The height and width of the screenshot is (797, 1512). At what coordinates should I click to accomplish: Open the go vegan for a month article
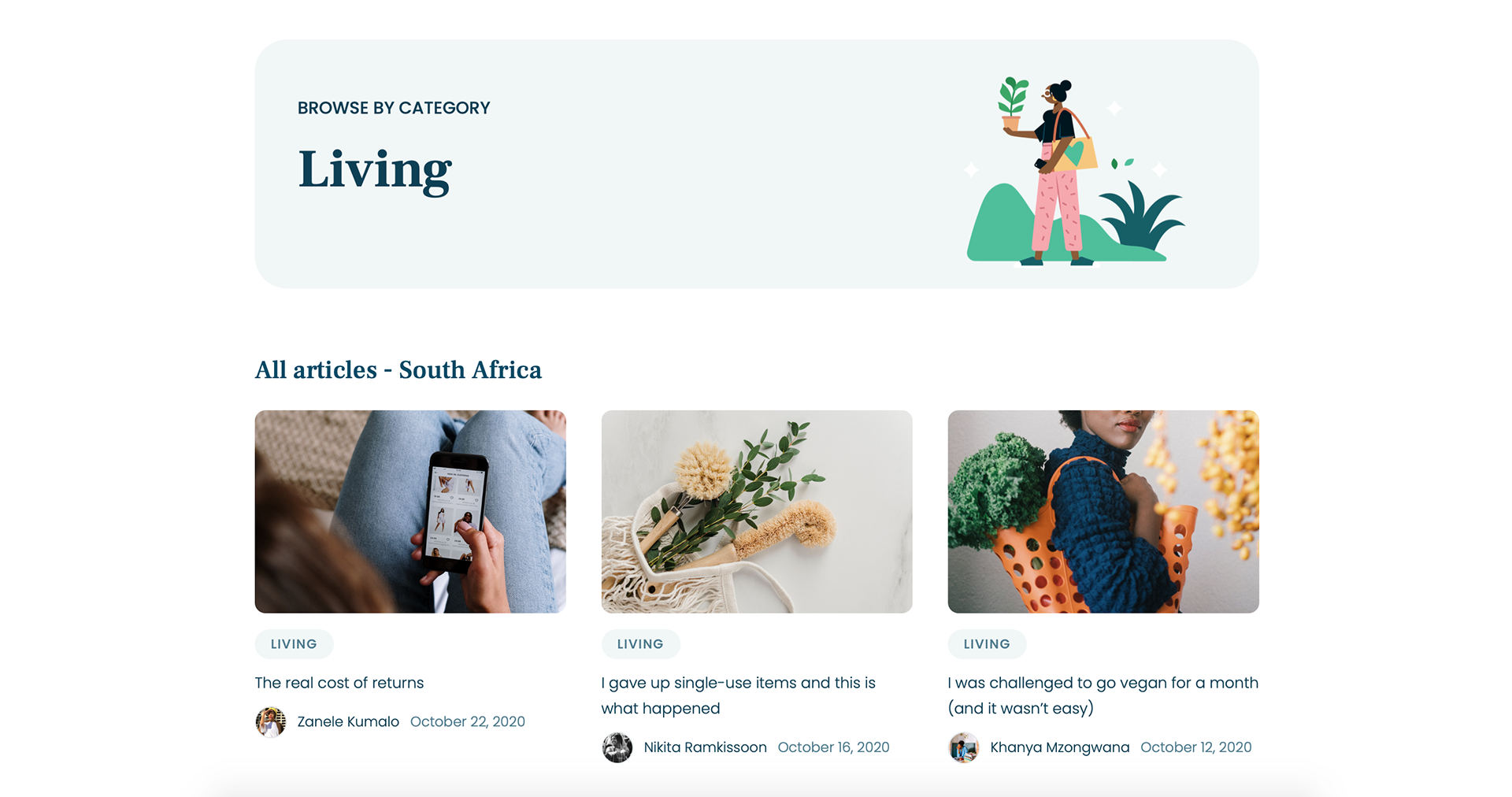pyautogui.click(x=1103, y=695)
